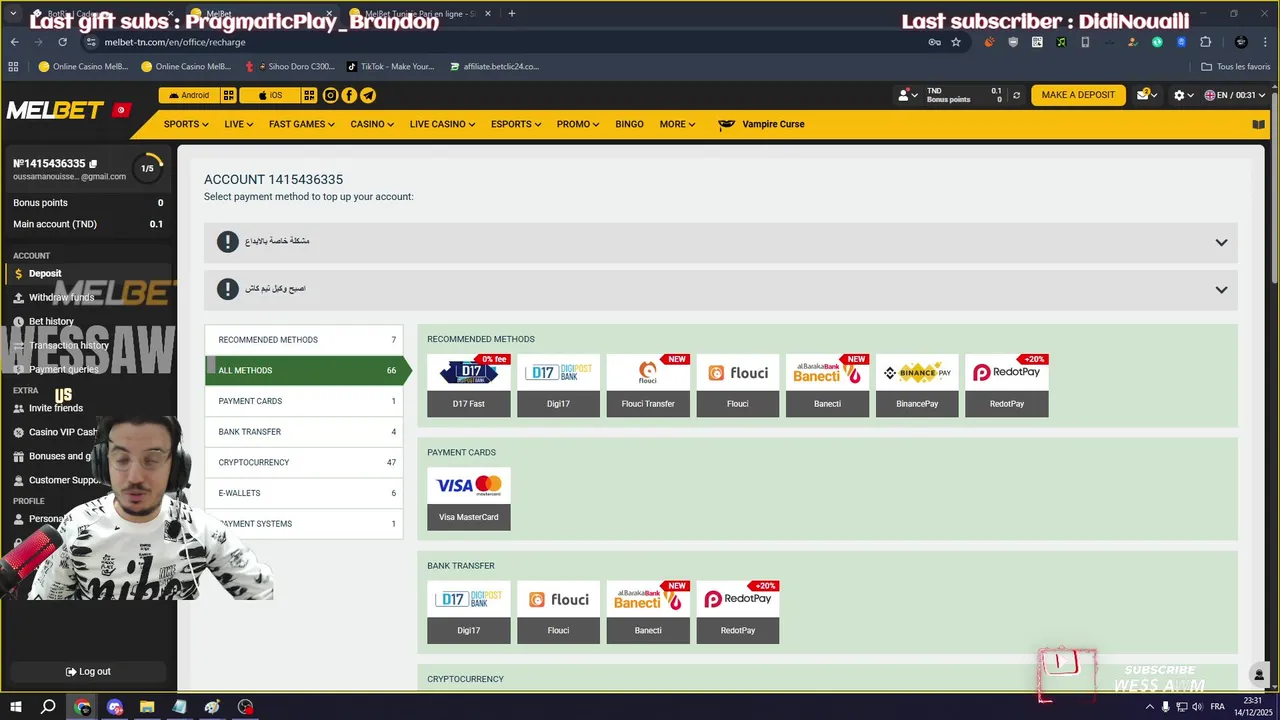Download the Android app button

189,95
